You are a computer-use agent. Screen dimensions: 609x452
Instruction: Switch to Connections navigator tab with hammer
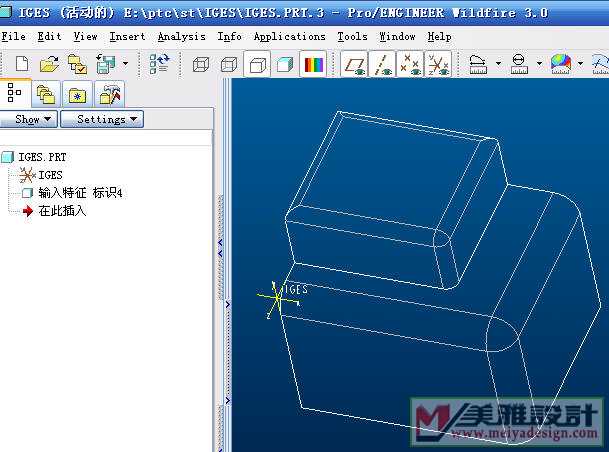tap(110, 94)
